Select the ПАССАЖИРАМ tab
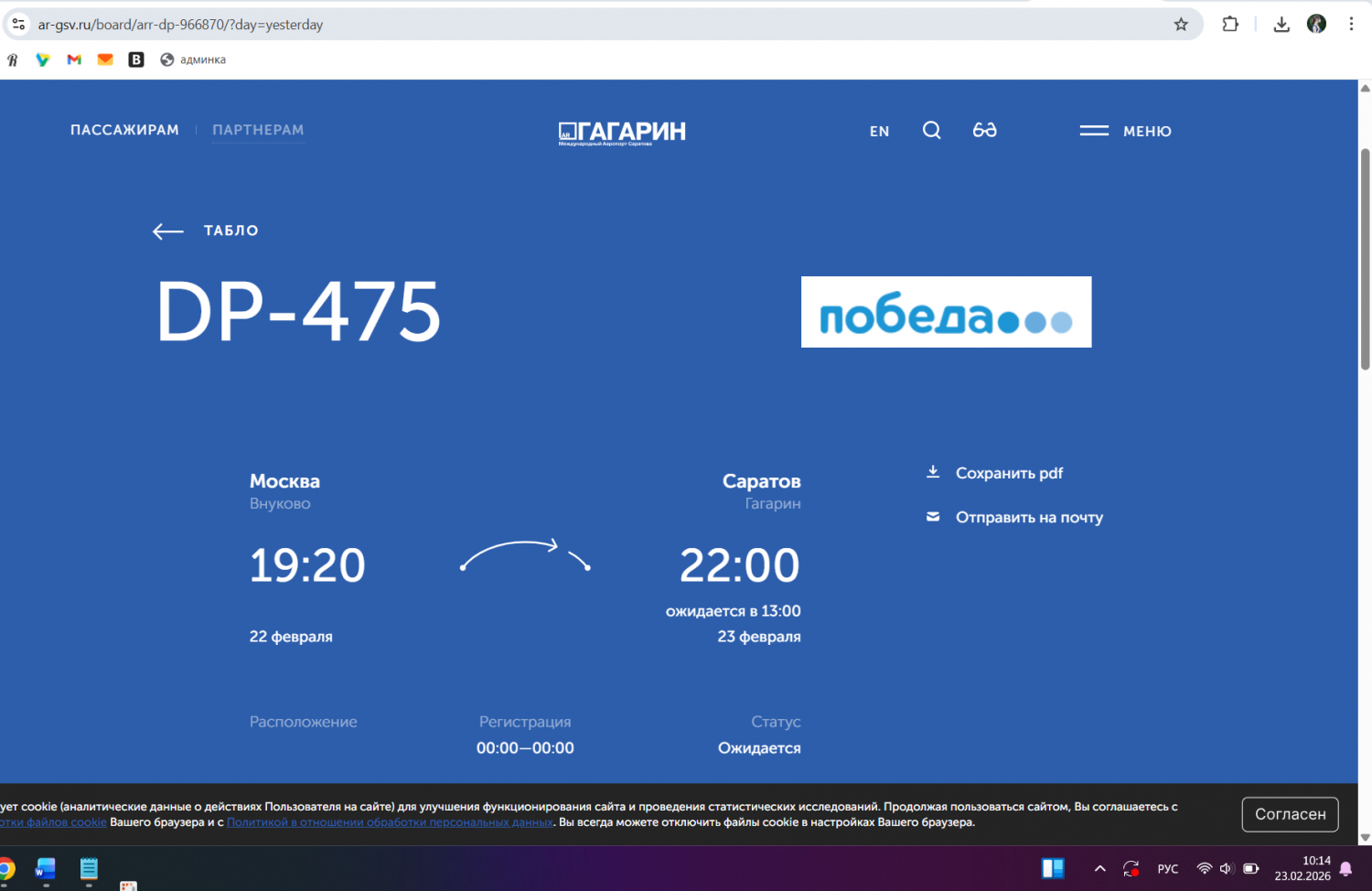The height and width of the screenshot is (891, 1372). click(x=124, y=130)
